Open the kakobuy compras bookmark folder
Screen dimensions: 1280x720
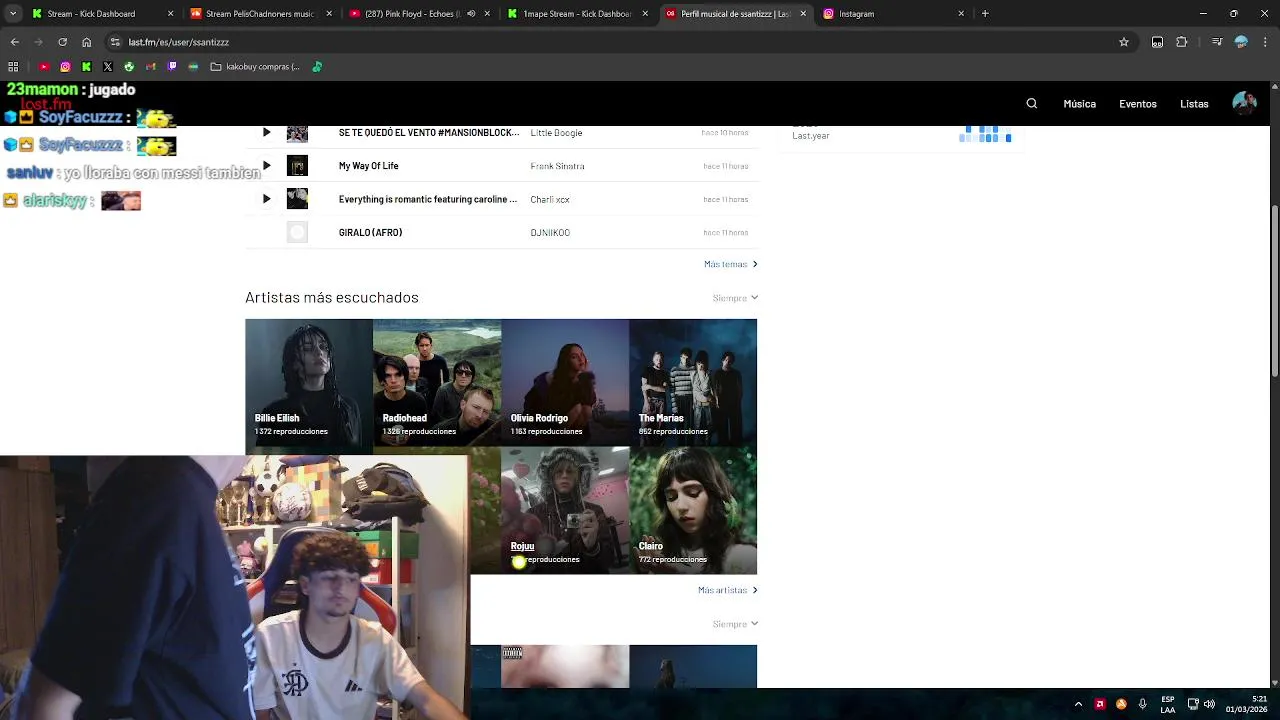tap(255, 67)
